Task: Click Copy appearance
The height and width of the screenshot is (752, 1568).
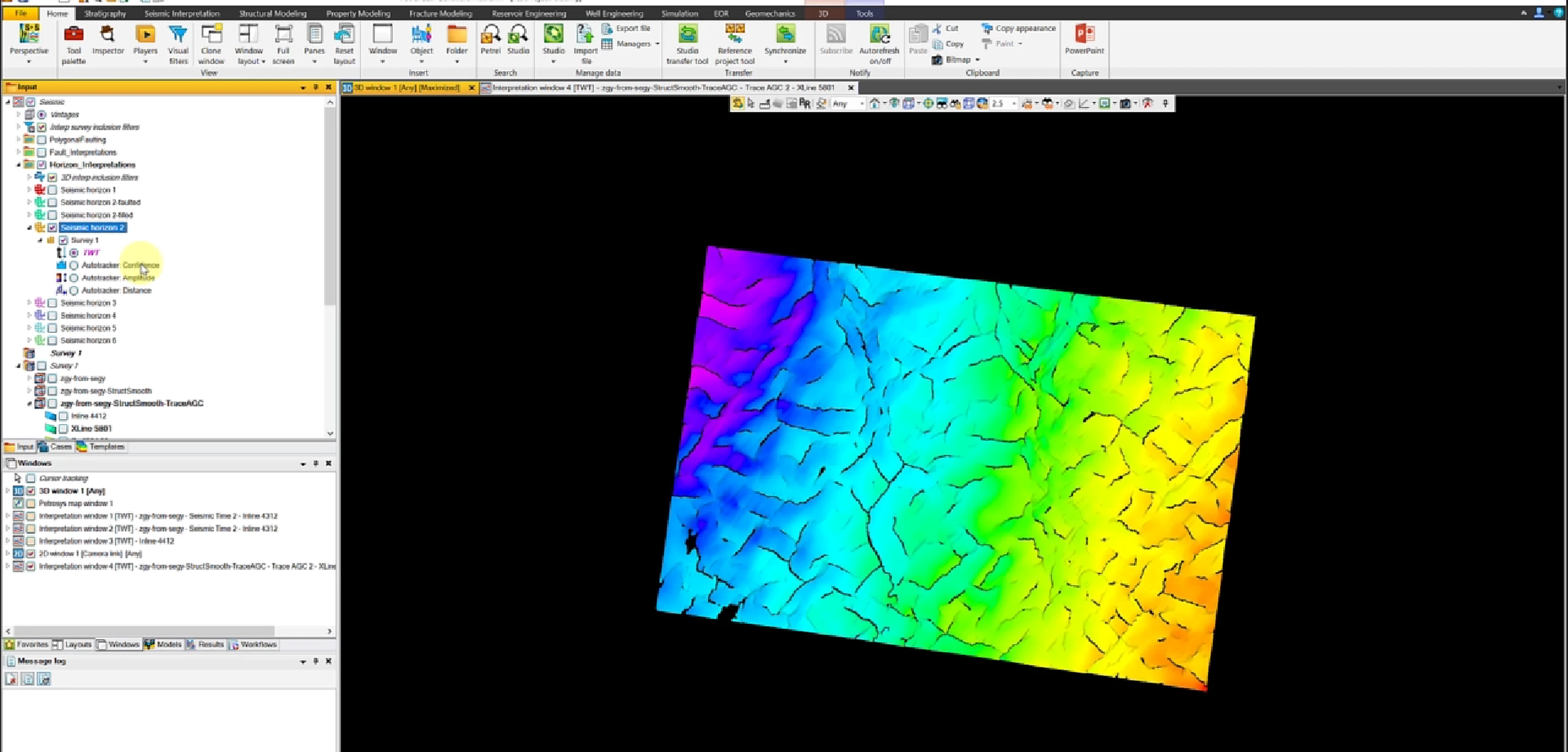Action: tap(1019, 28)
